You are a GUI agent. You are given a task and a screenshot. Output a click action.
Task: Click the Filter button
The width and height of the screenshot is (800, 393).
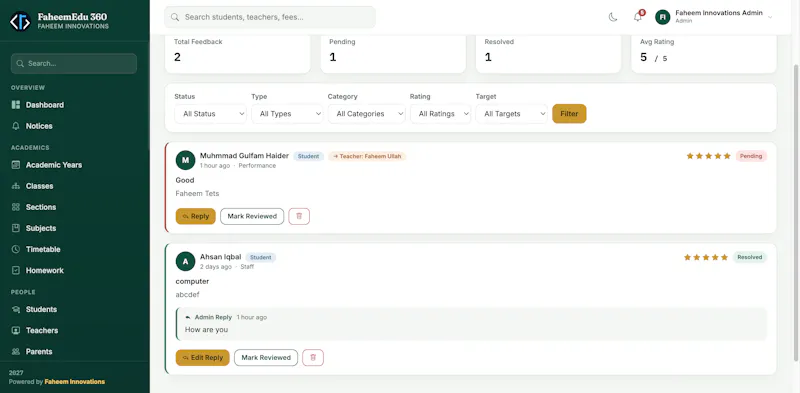pos(569,114)
